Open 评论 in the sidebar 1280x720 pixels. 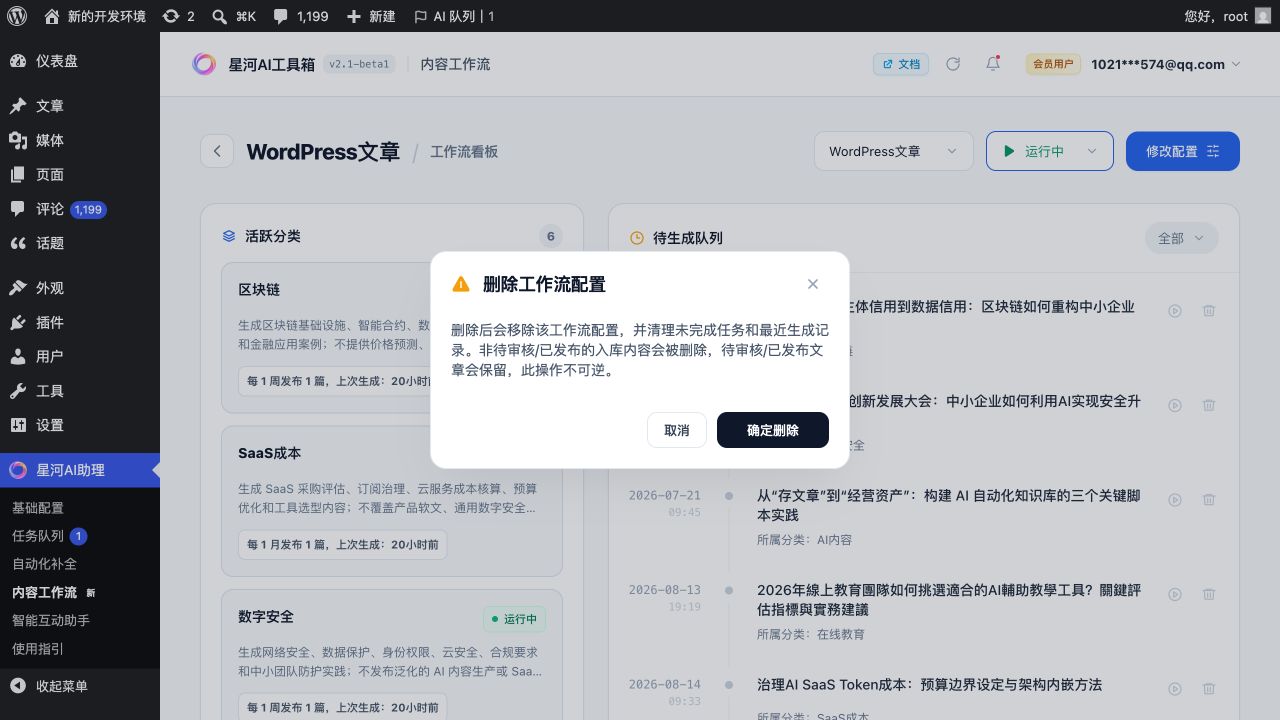(x=80, y=209)
